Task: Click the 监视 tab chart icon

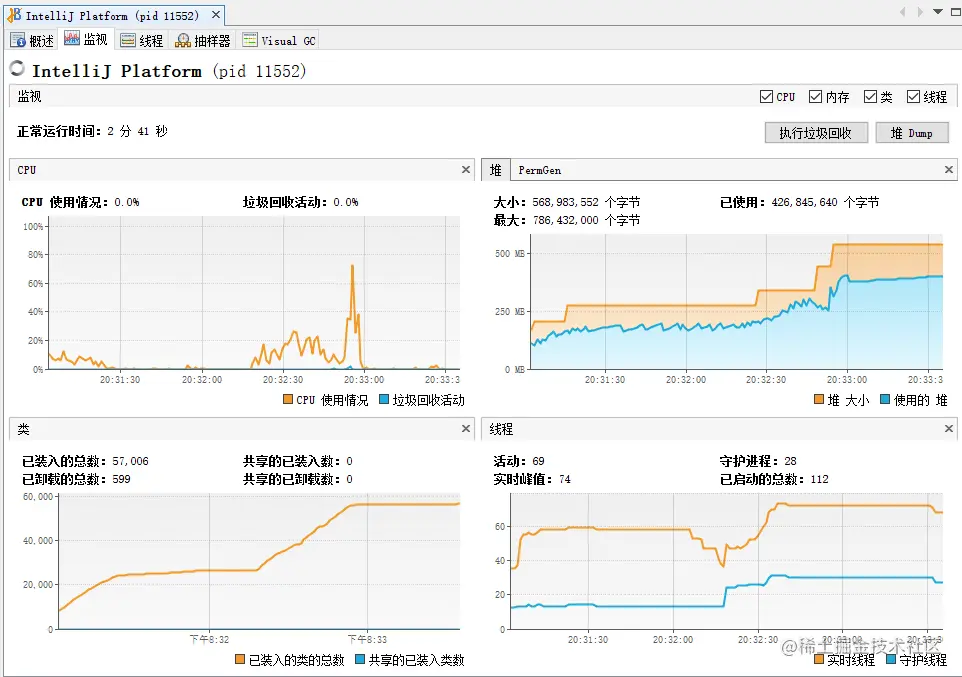Action: 72,39
